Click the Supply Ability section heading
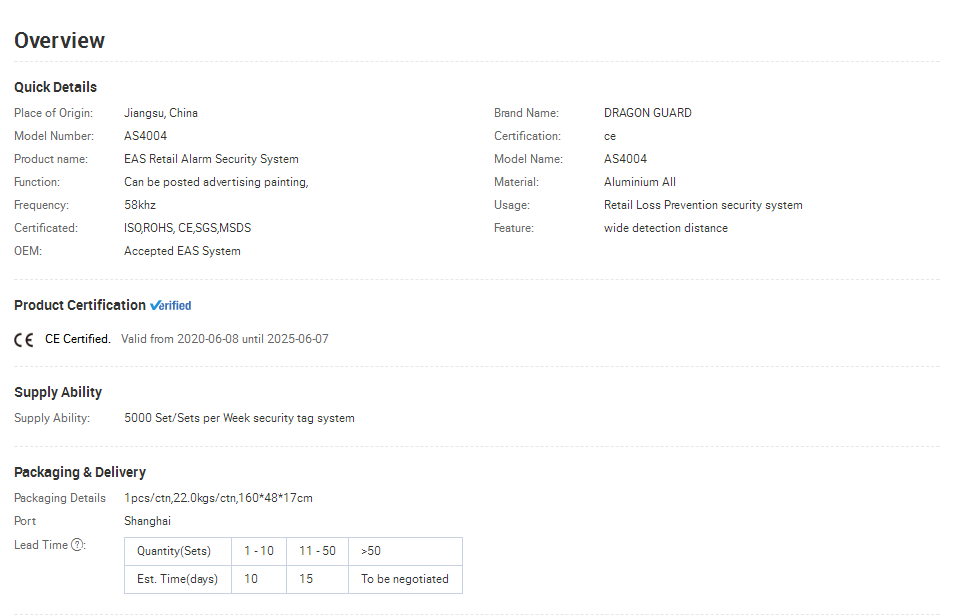Image resolution: width=953 pixels, height=616 pixels. (58, 392)
